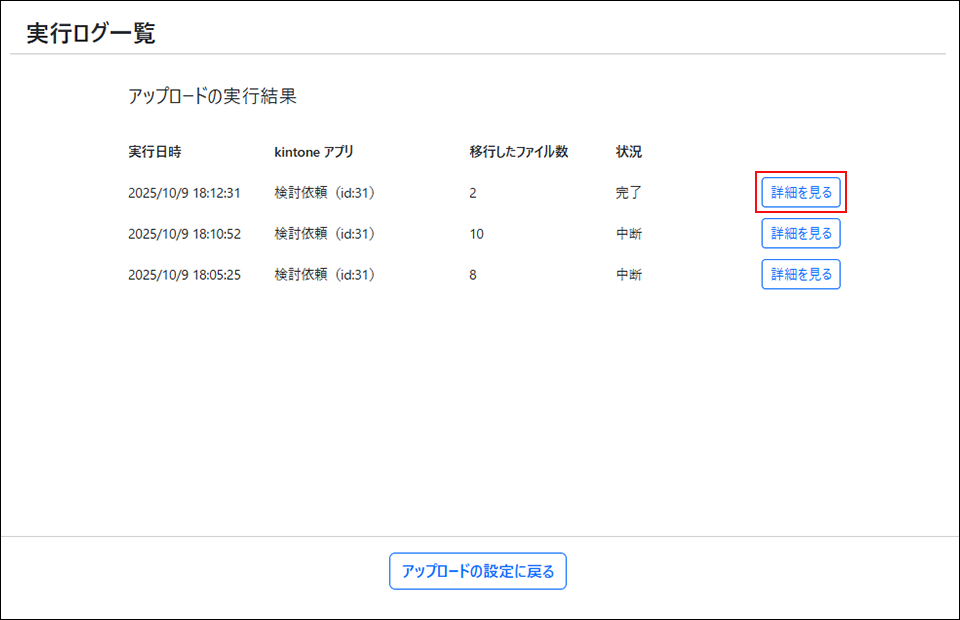Open details of the 18:10:52 run
Screen dimensions: 960x620
801,233
